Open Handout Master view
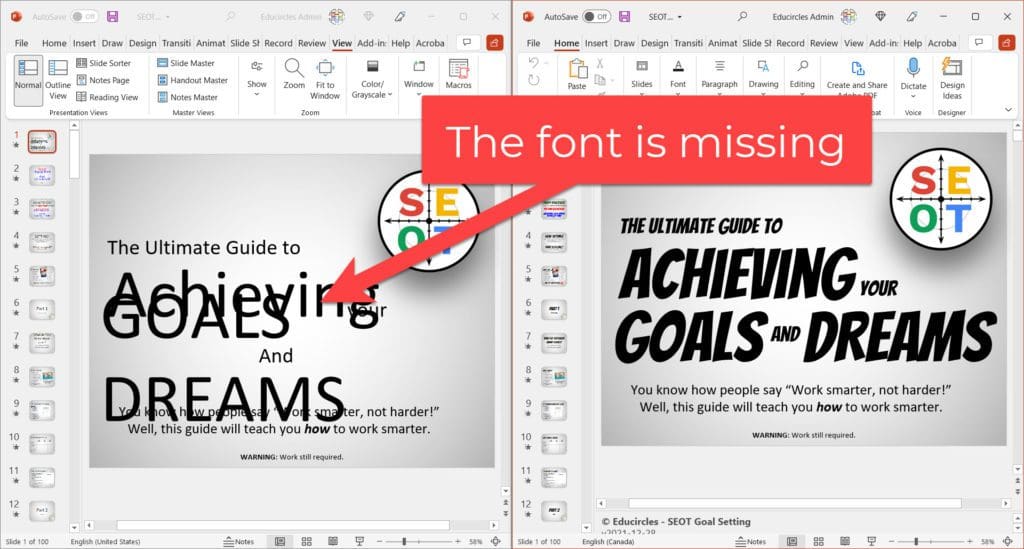 [x=193, y=80]
